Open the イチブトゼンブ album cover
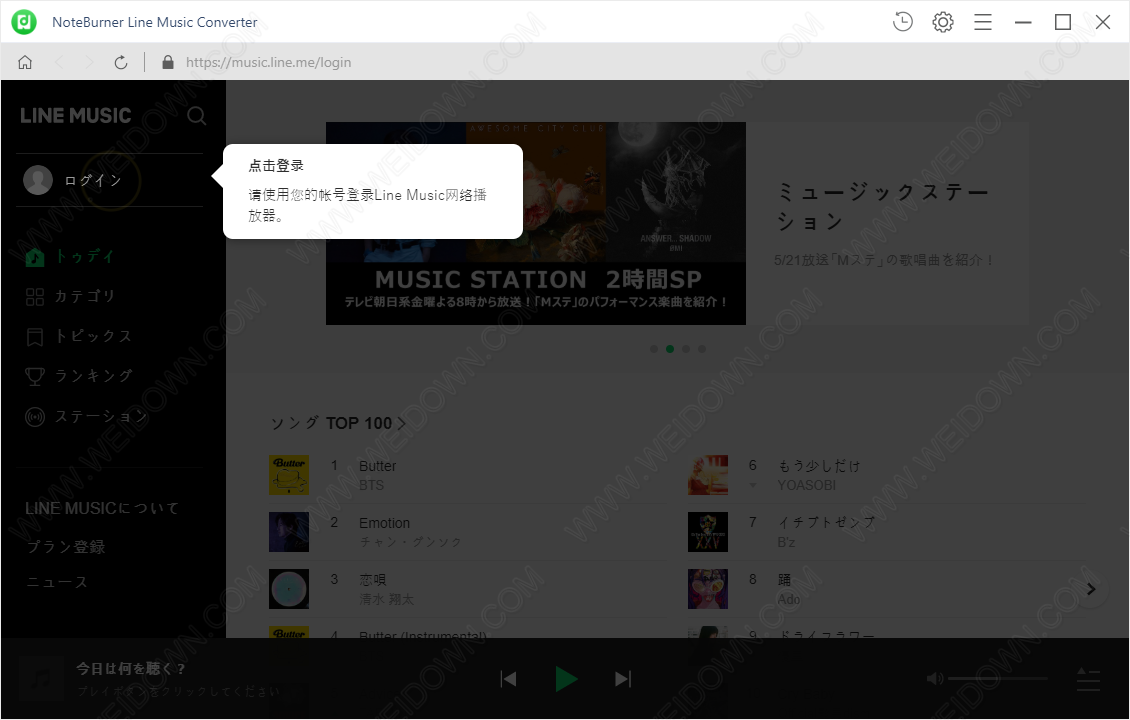 click(708, 532)
